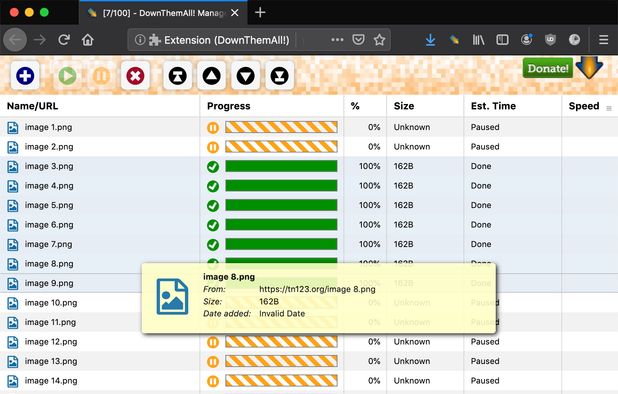Click the 100% value of image 4.png
This screenshot has height=394, width=618.
point(369,186)
